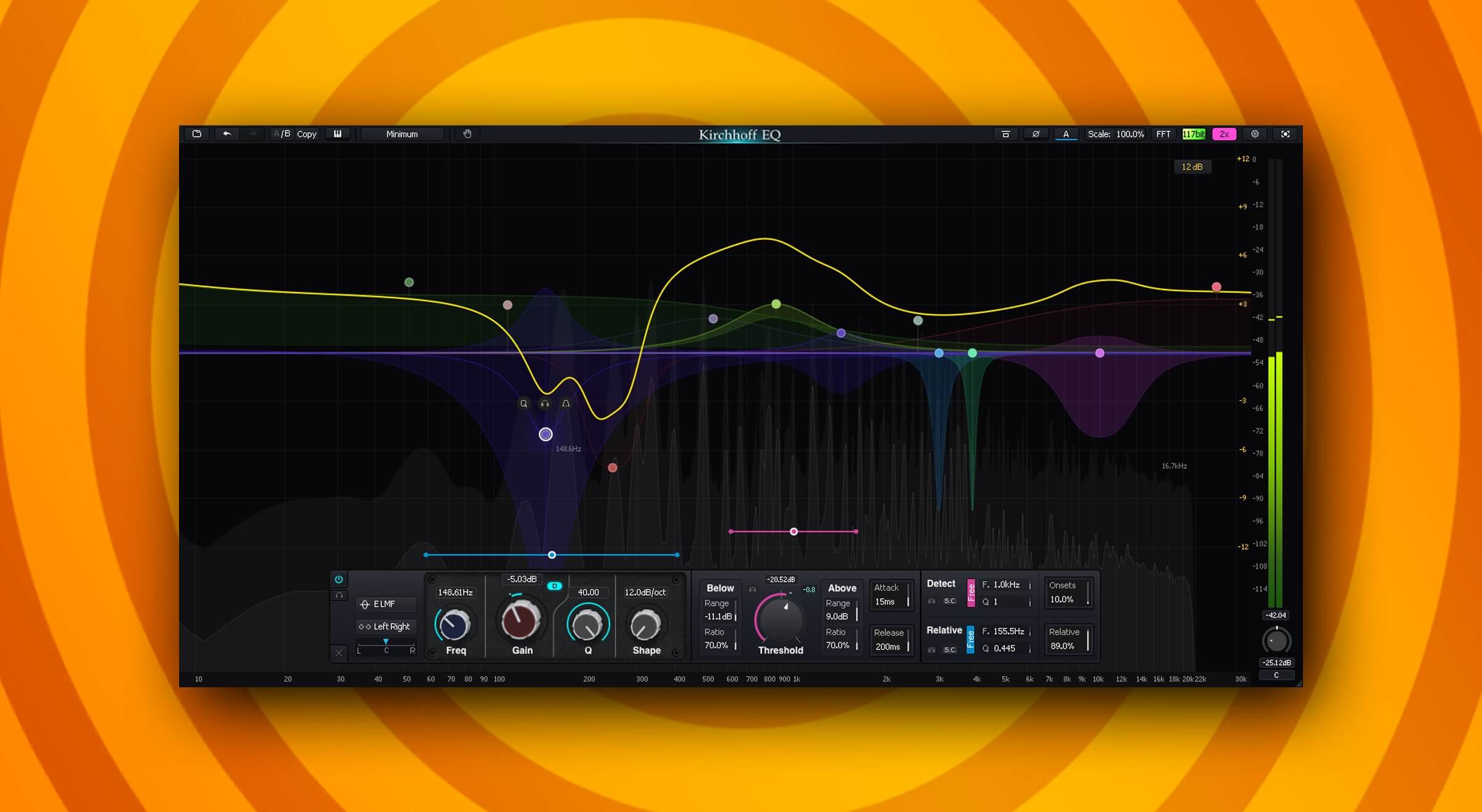
Task: Toggle 2x oversampling button
Action: 1224,134
